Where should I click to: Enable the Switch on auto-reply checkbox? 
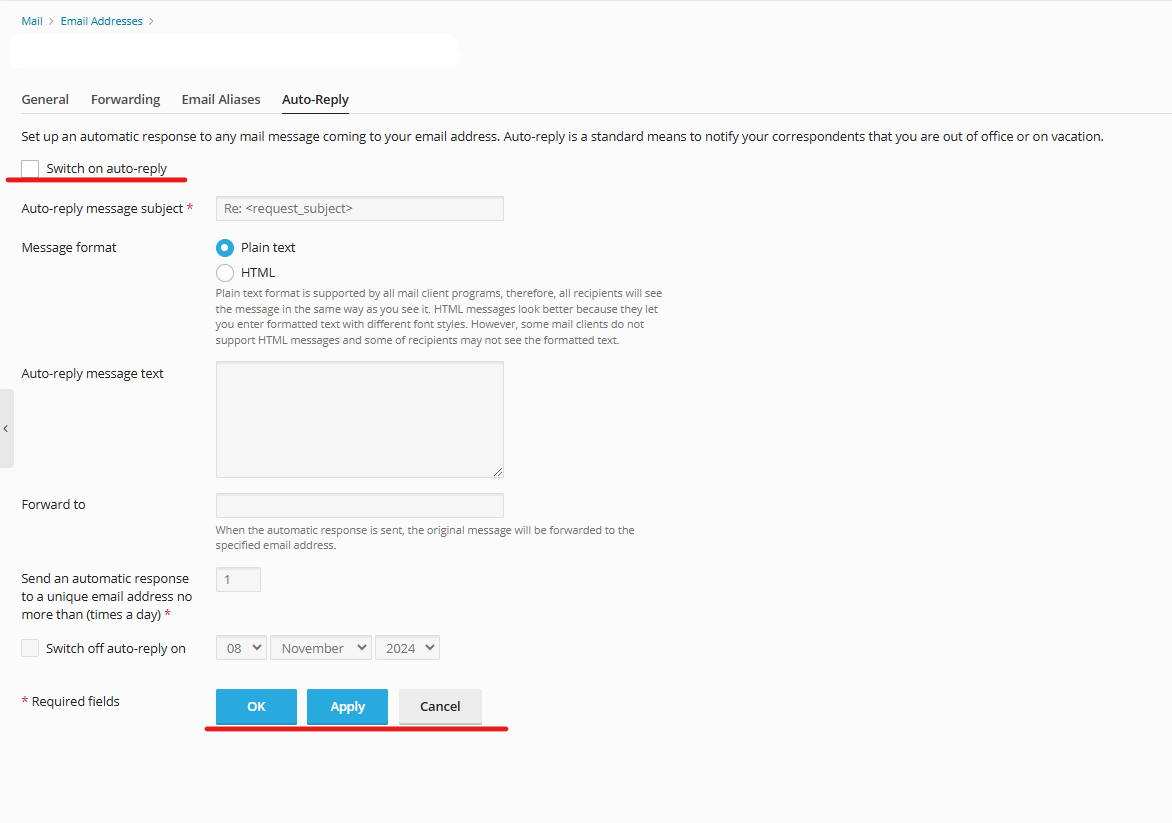(30, 169)
